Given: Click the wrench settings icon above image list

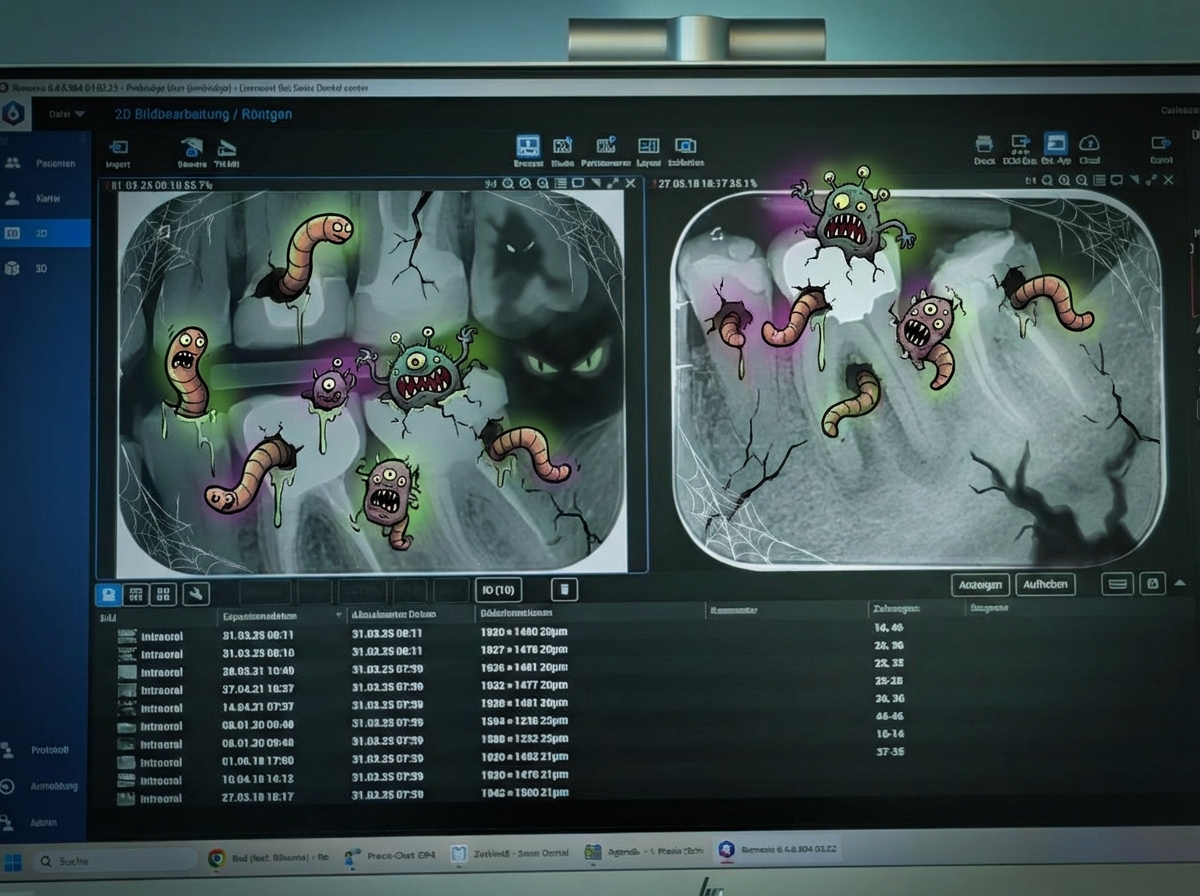Looking at the screenshot, I should [196, 594].
